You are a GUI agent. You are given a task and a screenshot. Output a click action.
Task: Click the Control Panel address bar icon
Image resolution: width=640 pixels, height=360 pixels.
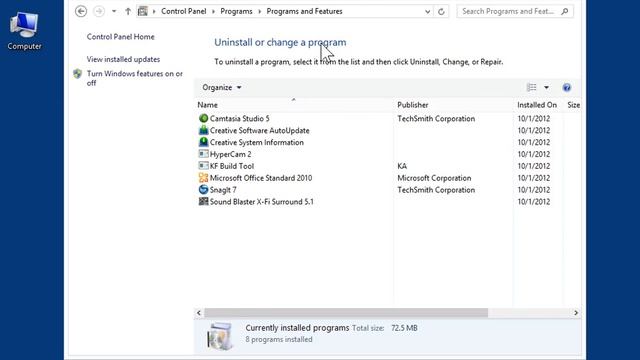(142, 11)
